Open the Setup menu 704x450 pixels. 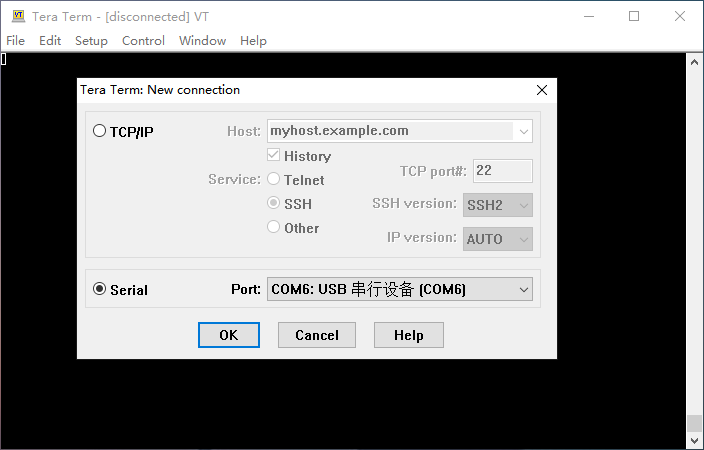point(91,41)
